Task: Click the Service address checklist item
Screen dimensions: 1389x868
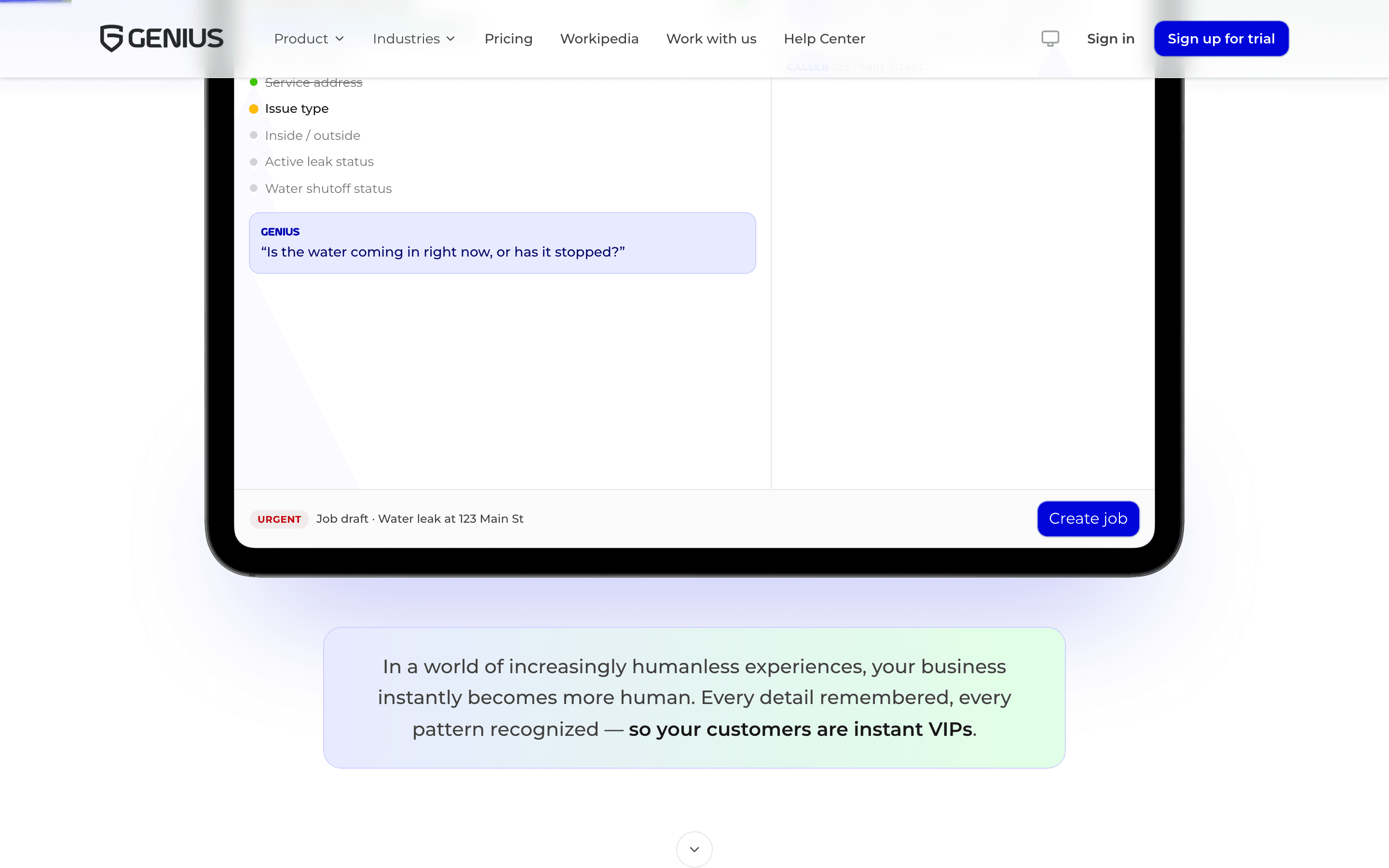Action: [306, 82]
